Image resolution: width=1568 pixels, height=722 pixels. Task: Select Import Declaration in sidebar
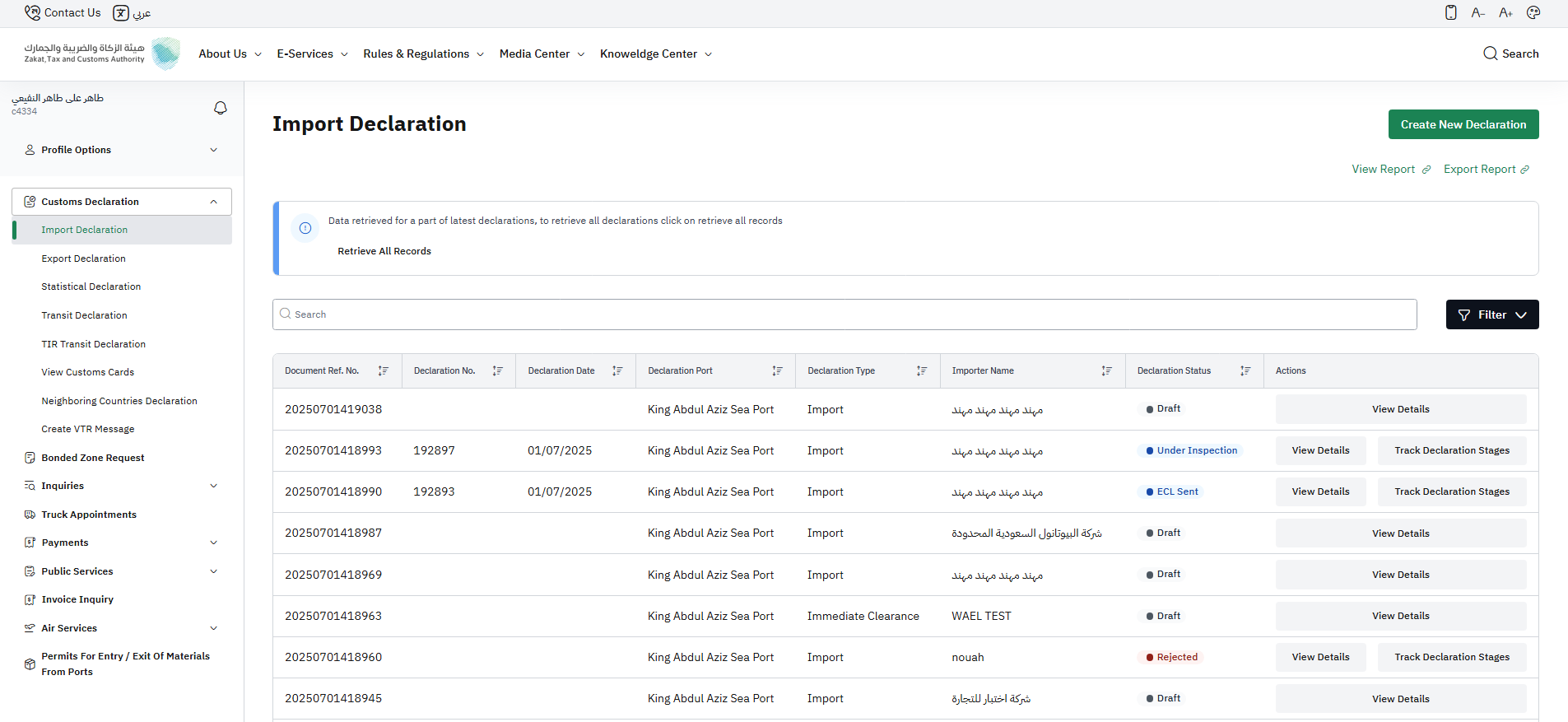tap(122, 230)
